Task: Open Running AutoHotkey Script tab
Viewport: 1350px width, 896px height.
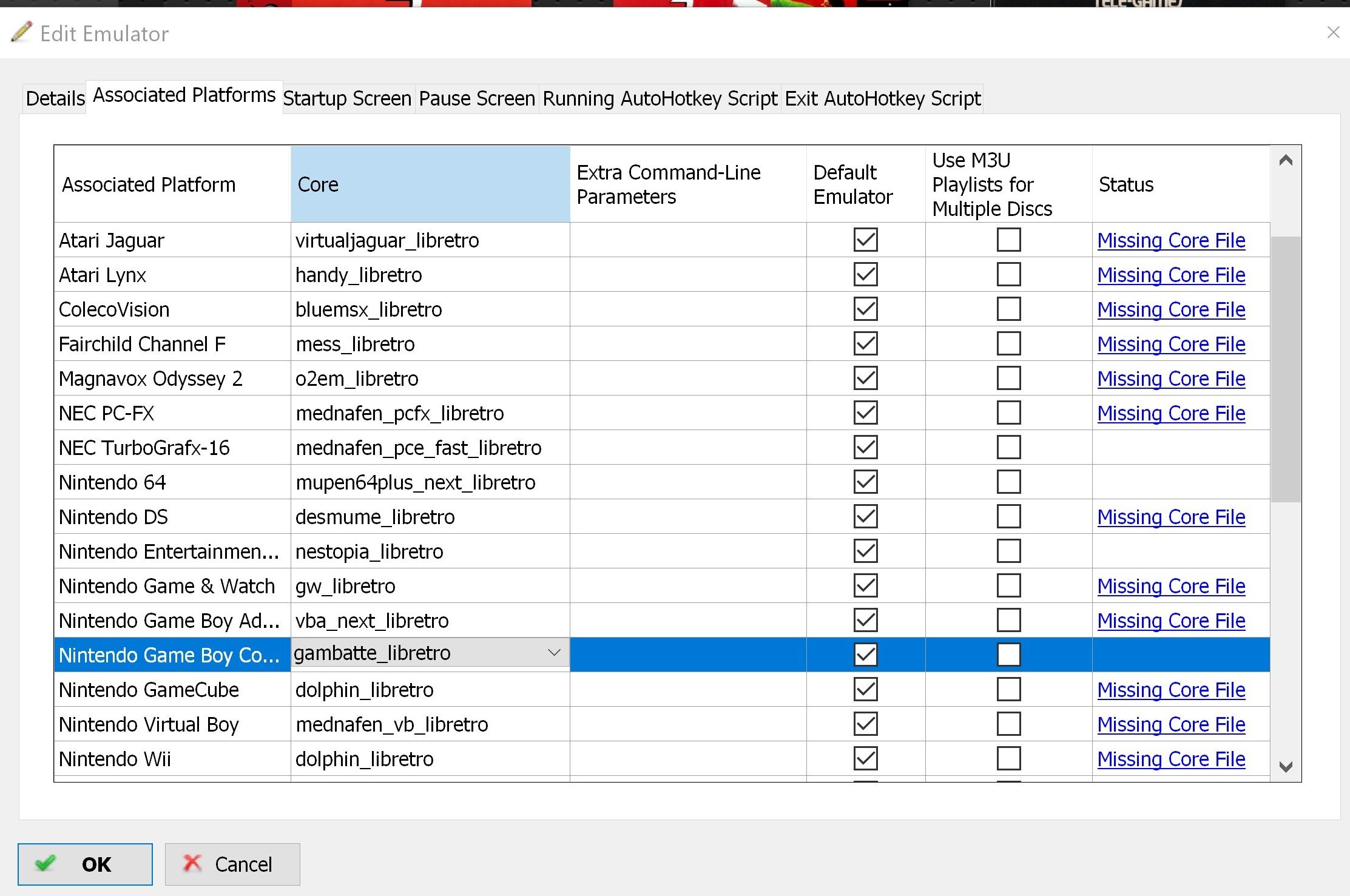Action: [x=660, y=98]
